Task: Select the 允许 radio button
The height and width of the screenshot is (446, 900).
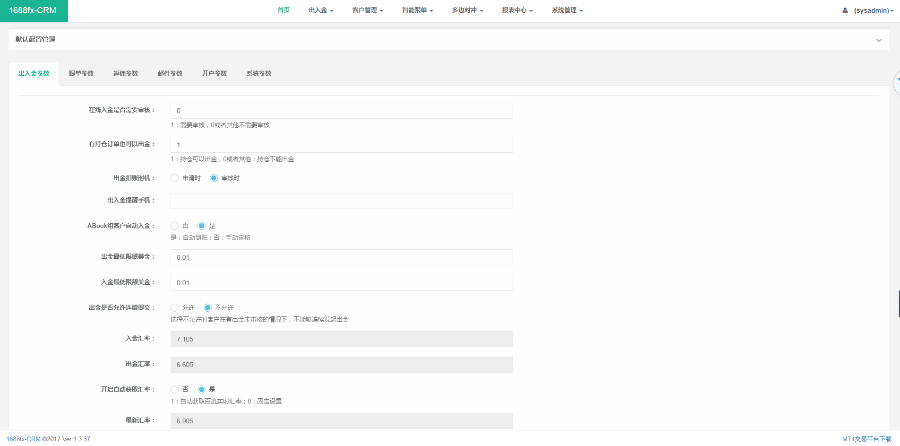Action: click(x=174, y=307)
